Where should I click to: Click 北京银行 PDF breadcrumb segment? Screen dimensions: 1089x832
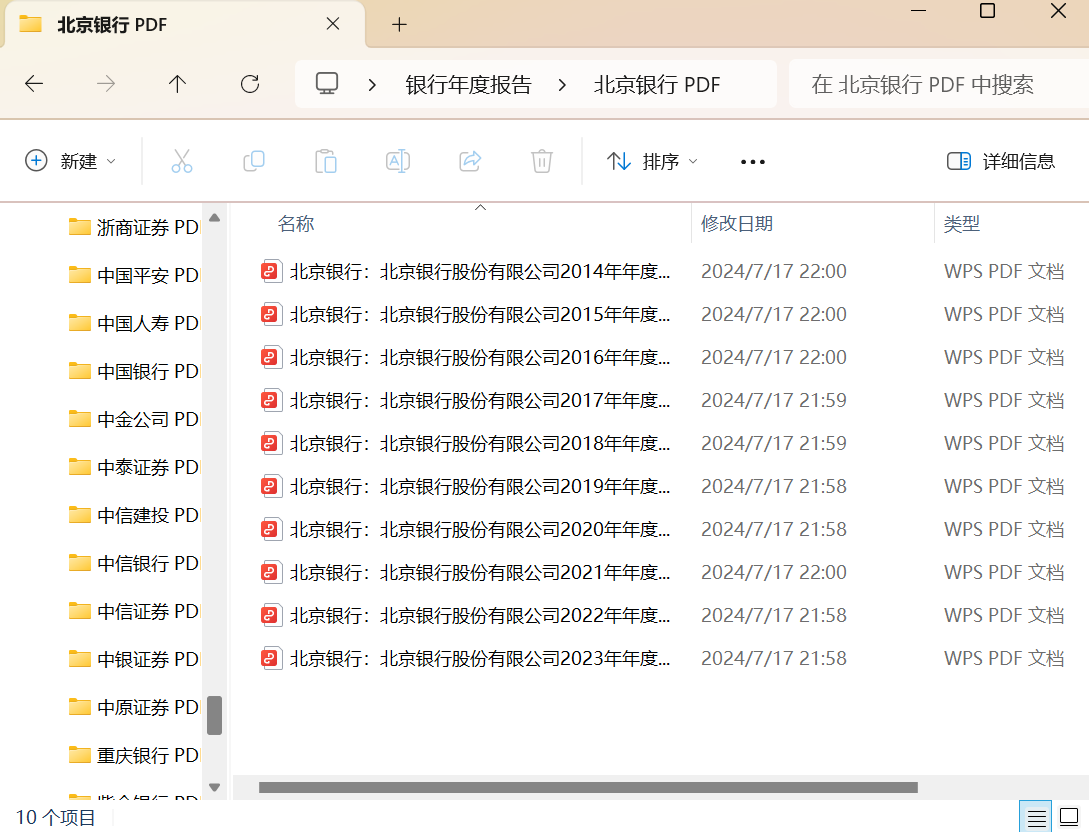coord(656,85)
